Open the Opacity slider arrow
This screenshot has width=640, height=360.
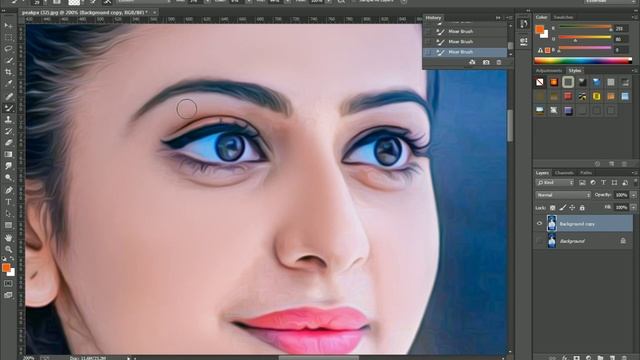point(634,195)
